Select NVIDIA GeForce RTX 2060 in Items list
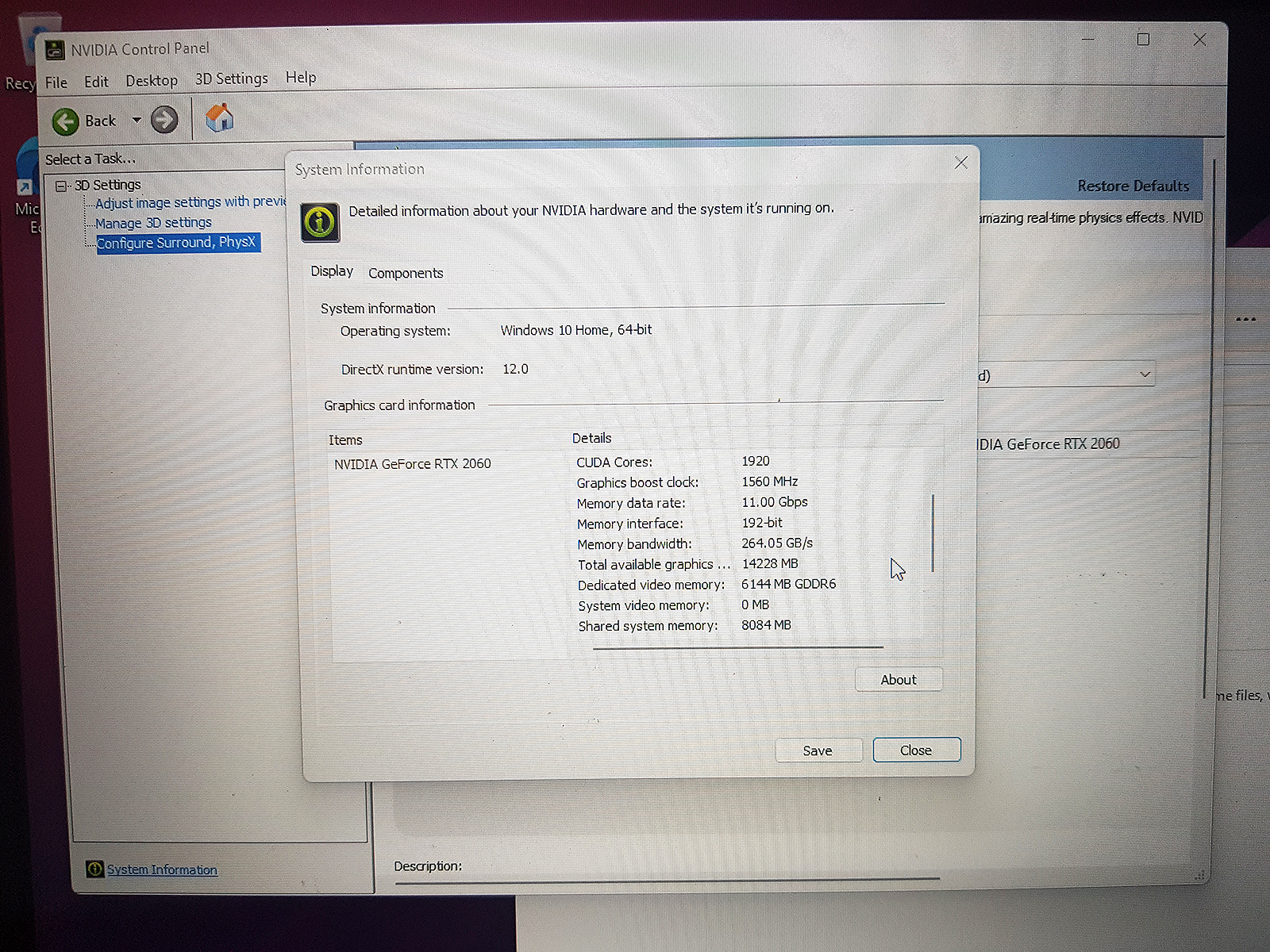This screenshot has height=952, width=1270. coord(413,464)
